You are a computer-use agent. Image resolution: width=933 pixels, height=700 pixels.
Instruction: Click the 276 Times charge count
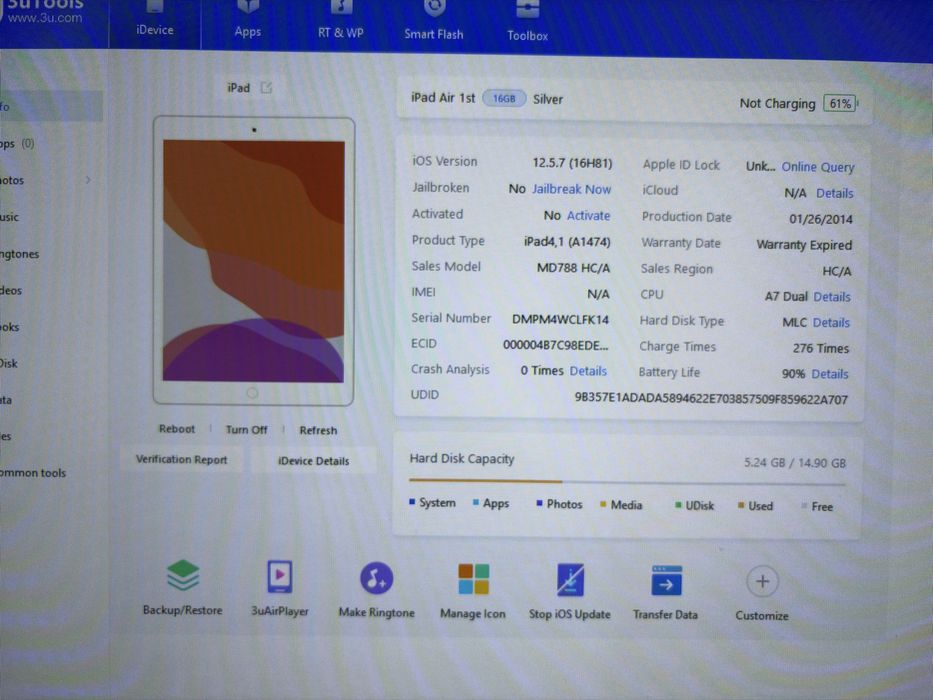click(821, 348)
